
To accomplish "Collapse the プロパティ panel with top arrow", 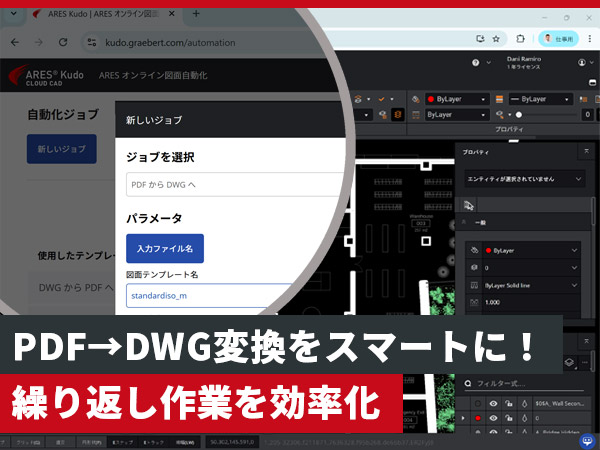I will [x=586, y=152].
